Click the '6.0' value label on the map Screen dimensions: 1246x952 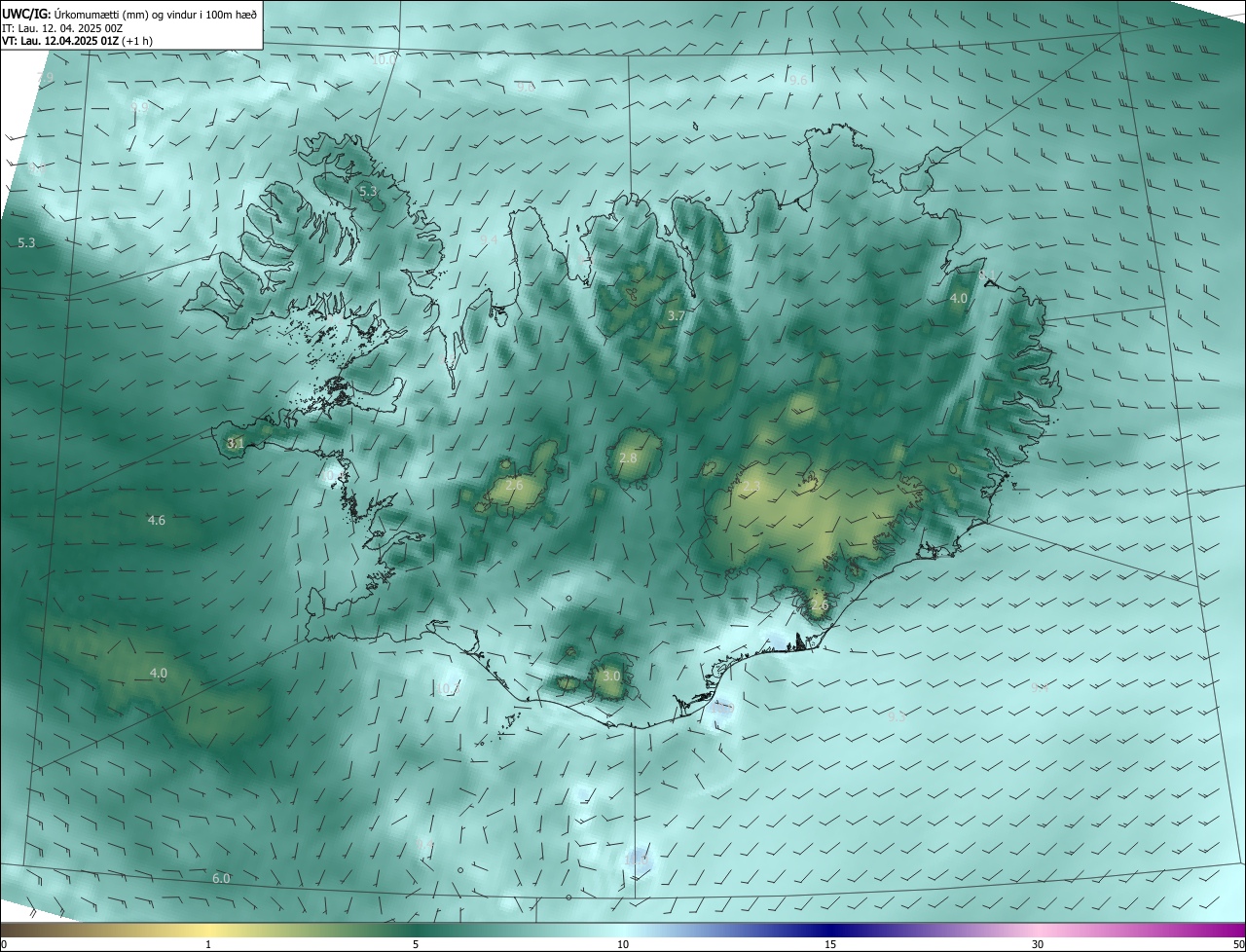221,879
